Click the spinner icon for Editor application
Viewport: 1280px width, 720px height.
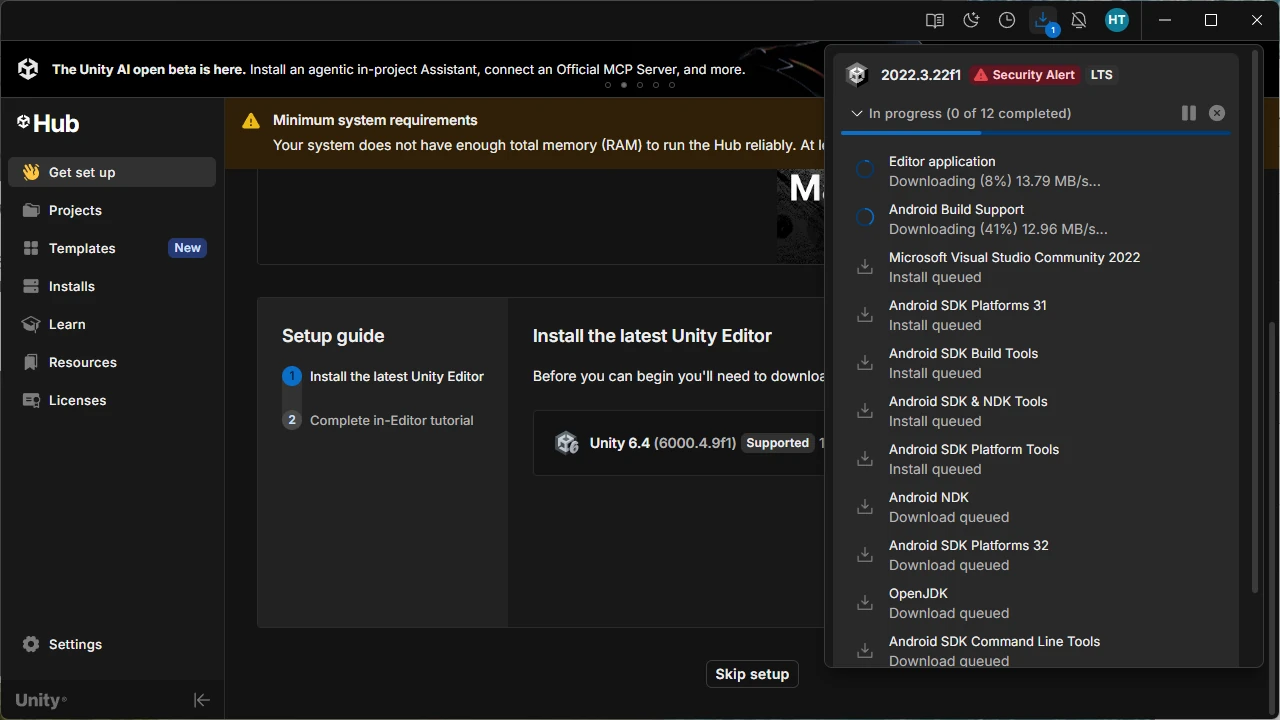click(x=865, y=170)
